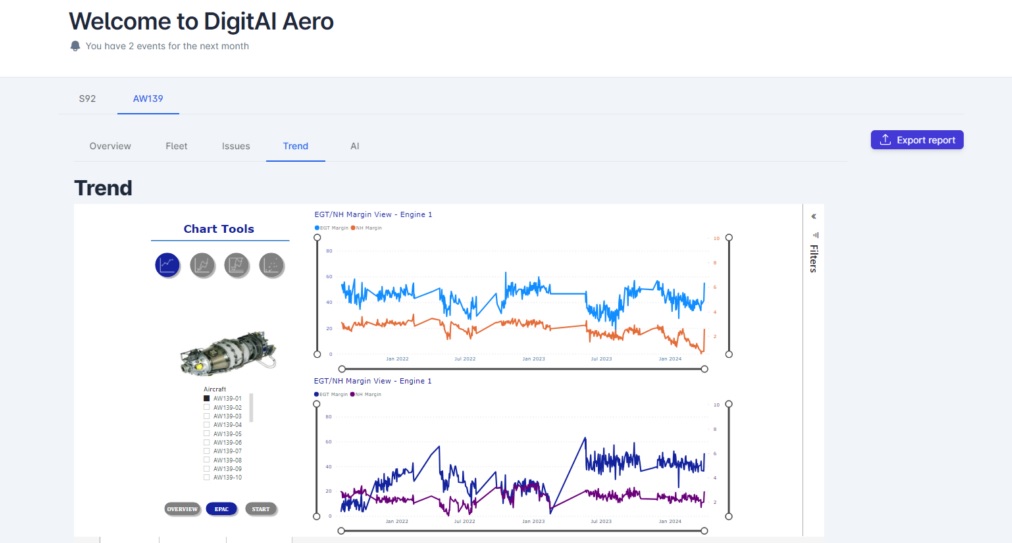Select the second gray chart tool icon

coord(202,265)
